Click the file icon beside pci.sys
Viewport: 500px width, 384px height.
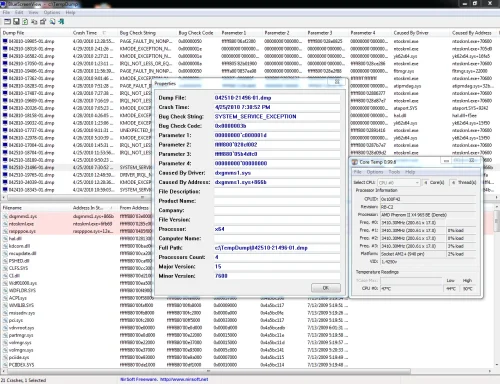(x=5, y=320)
